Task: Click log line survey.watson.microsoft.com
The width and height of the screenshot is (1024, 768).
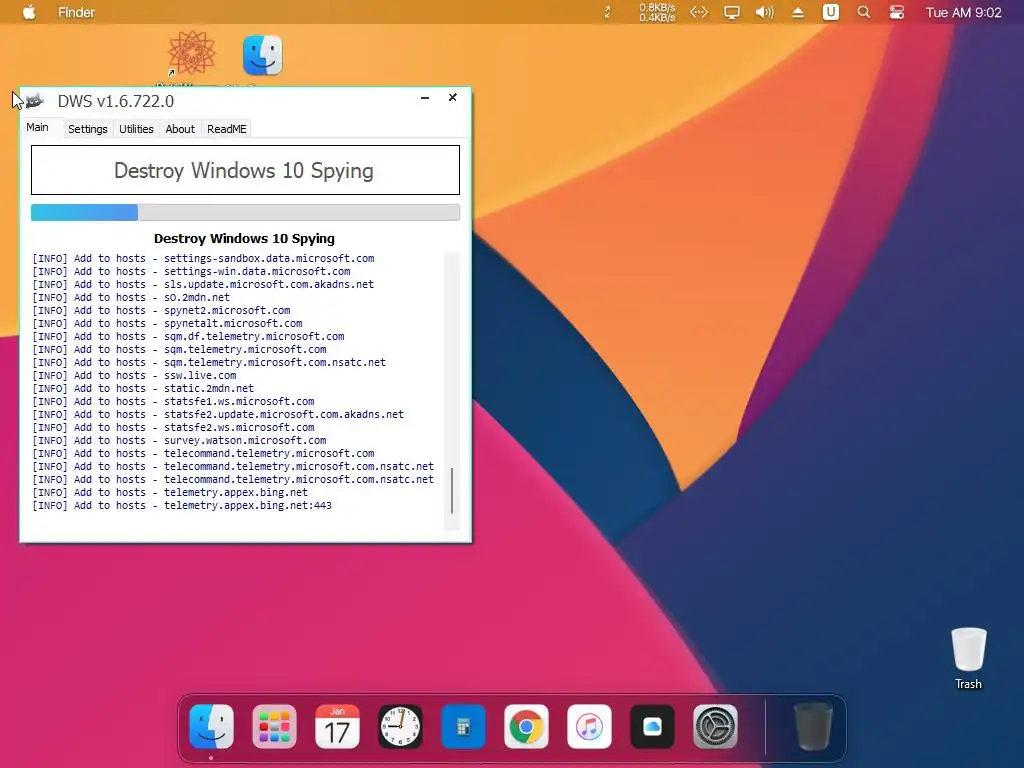Action: [180, 440]
